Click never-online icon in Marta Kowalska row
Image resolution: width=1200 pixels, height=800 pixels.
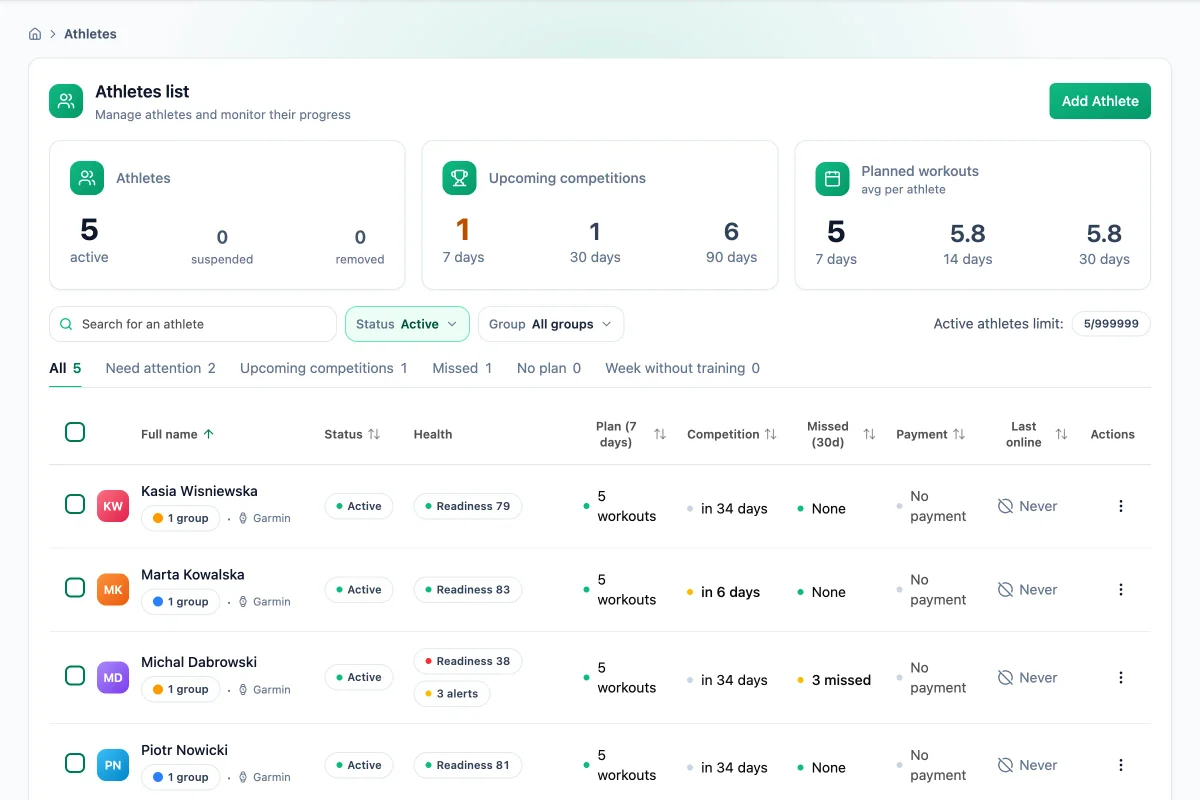click(1005, 590)
